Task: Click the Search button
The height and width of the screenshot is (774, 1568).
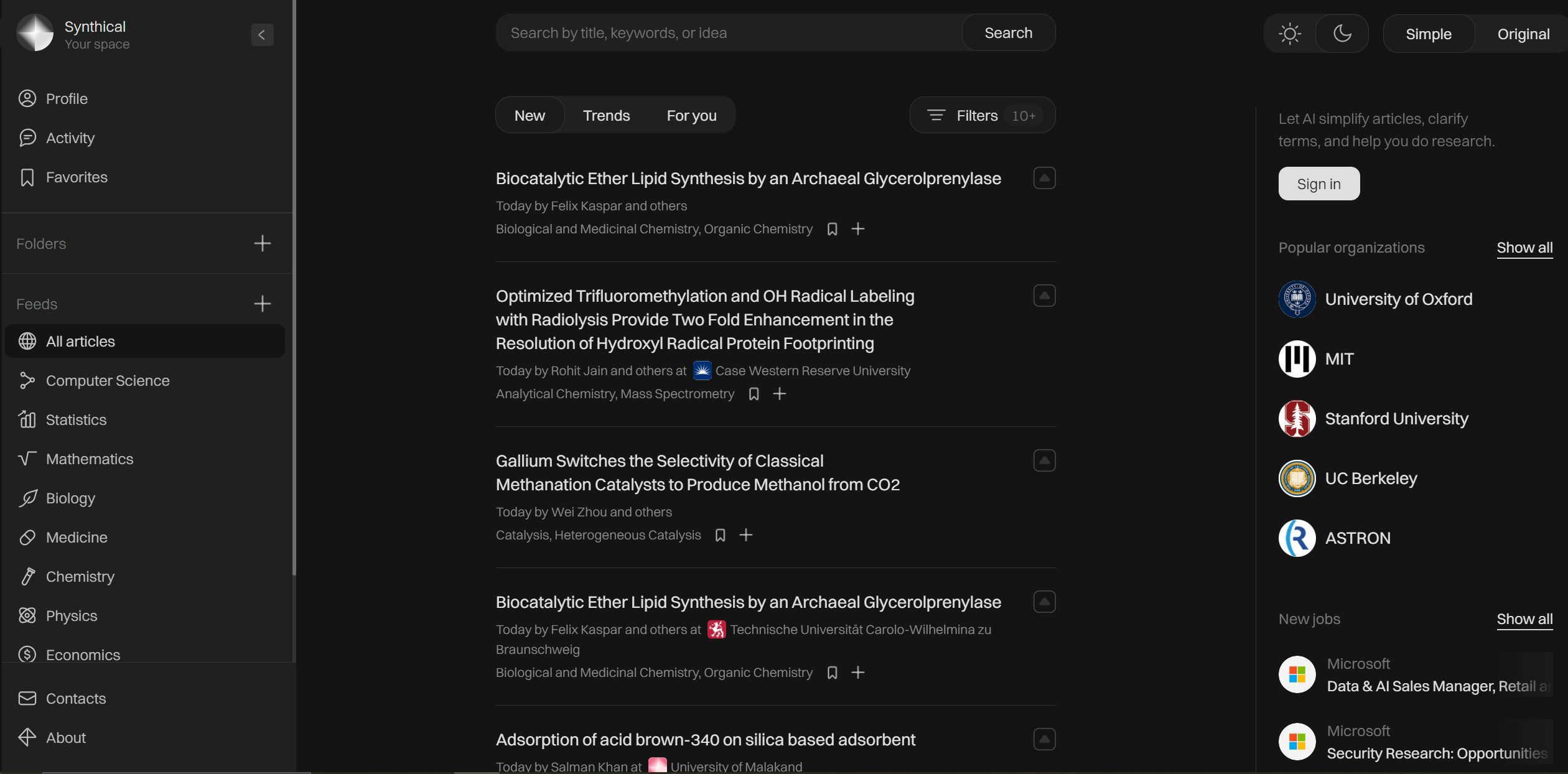Action: point(1008,32)
